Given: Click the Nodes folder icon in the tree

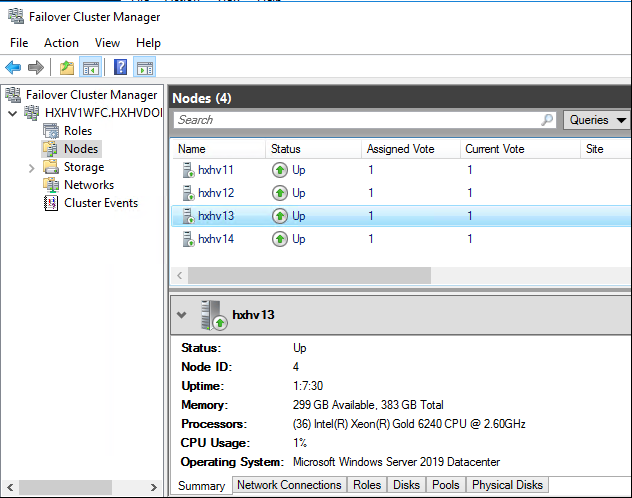Looking at the screenshot, I should coord(51,149).
